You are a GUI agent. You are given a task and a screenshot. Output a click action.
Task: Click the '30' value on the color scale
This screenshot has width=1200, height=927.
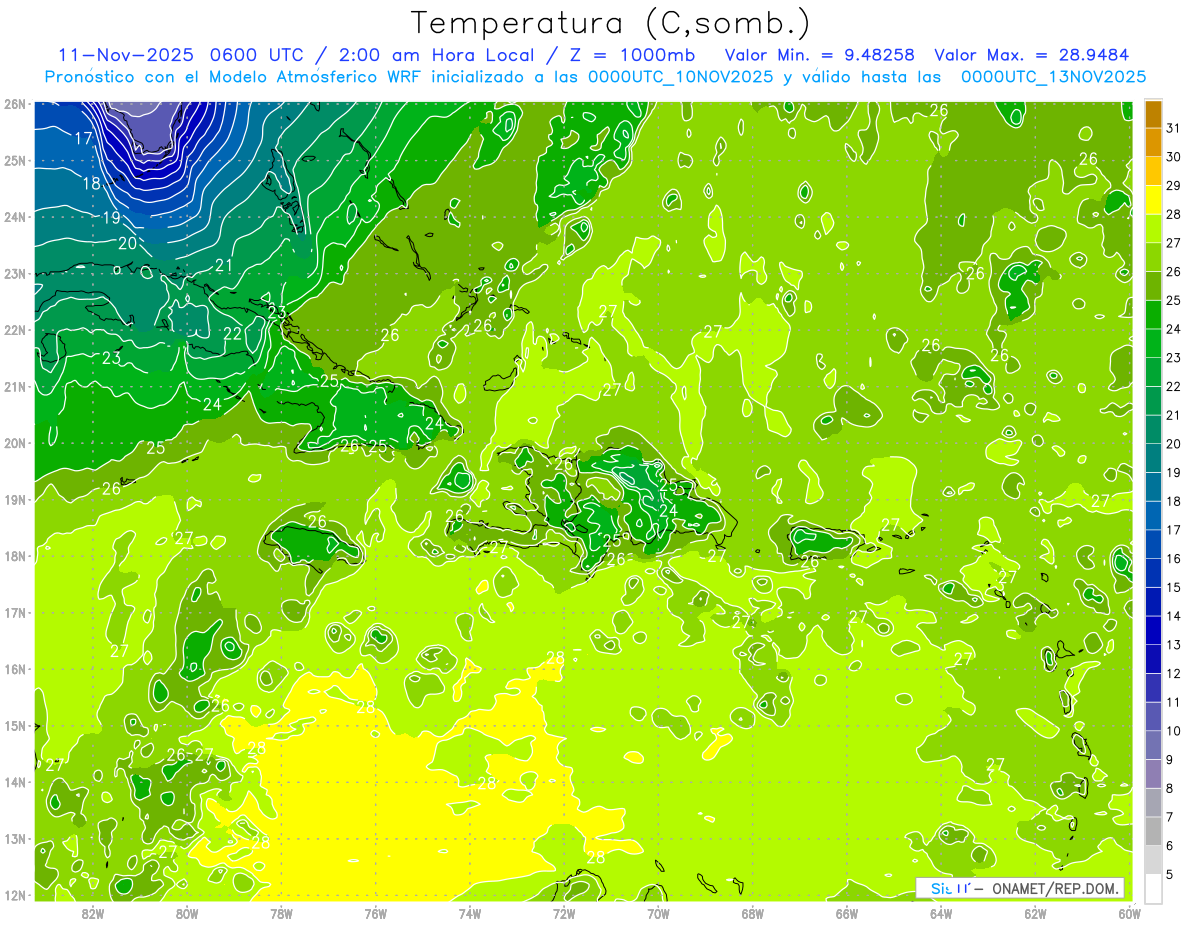coord(1173,157)
